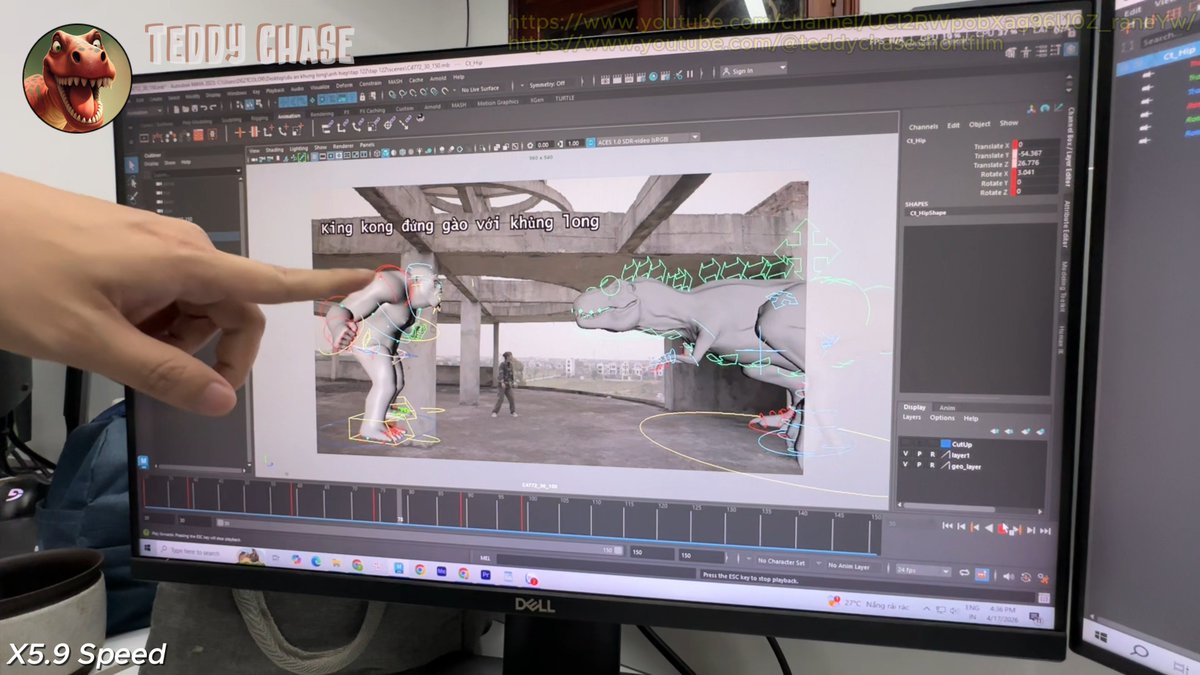Open the Edit menu in the Channel Box
Viewport: 1200px width, 675px height.
[954, 125]
